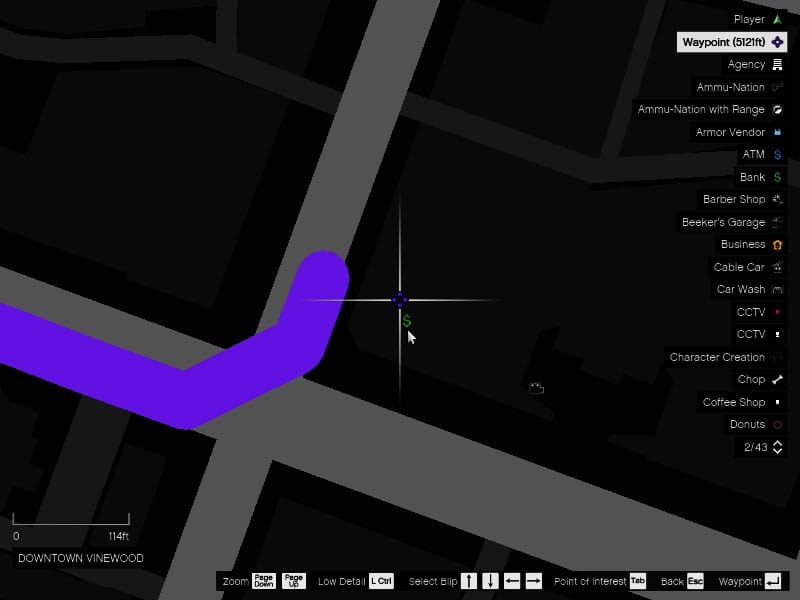Click the right arrow for Select Blip
The height and width of the screenshot is (600, 800).
pyautogui.click(x=533, y=581)
